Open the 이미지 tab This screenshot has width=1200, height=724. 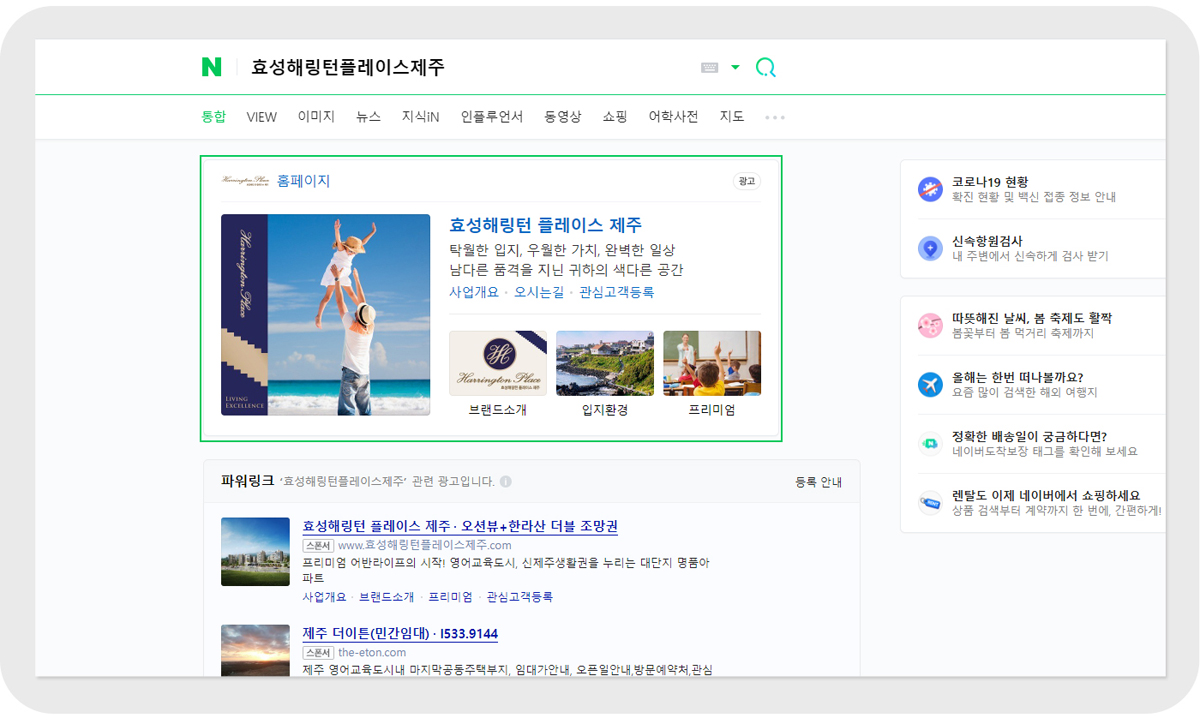click(316, 117)
